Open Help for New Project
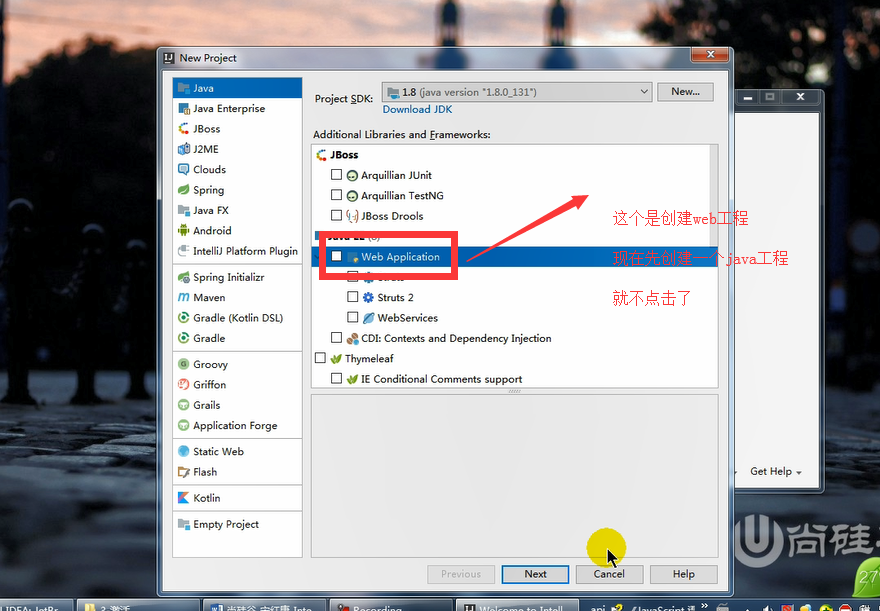 [x=684, y=574]
